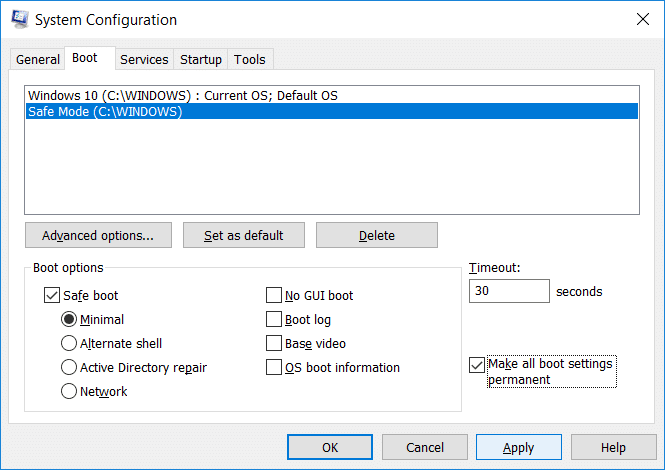This screenshot has width=665, height=470.
Task: Select the Safe Mode boot entry
Action: point(105,111)
